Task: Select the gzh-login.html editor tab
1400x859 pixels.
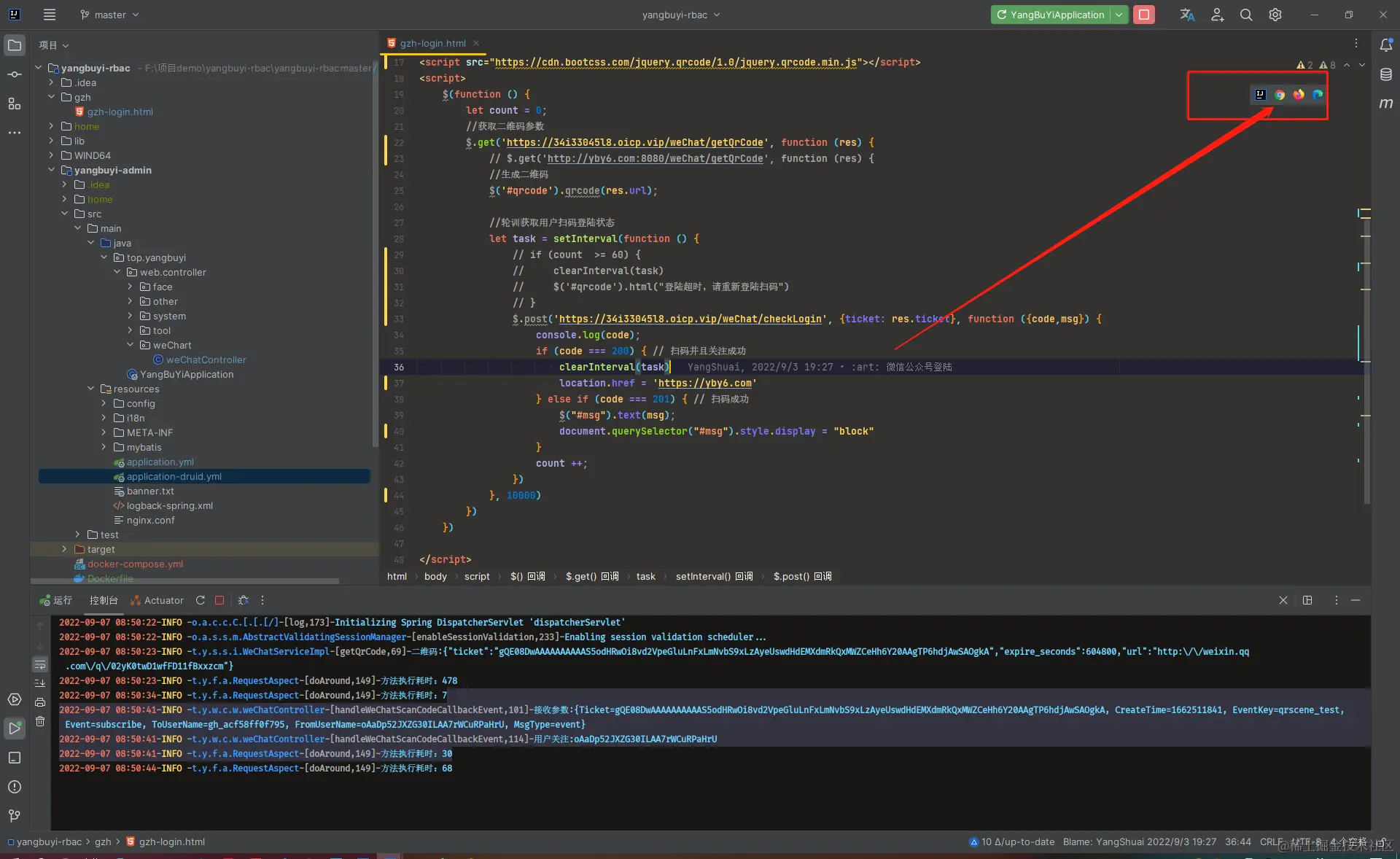Action: (x=432, y=43)
